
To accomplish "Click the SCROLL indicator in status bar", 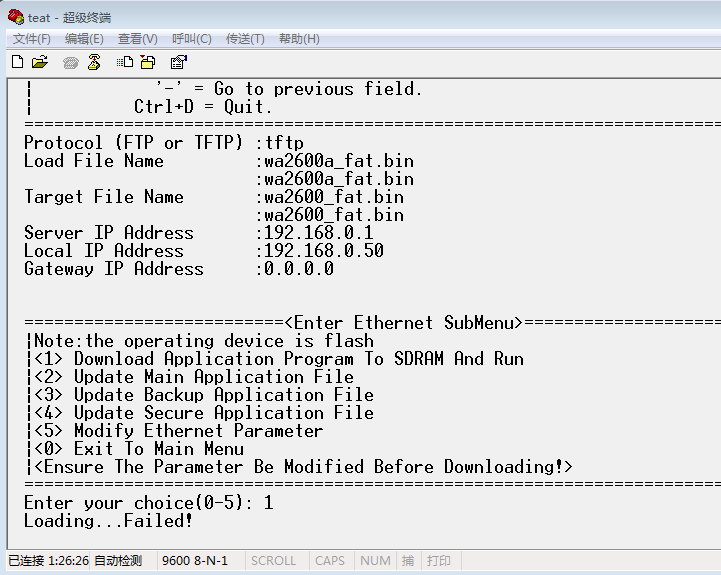I will coord(274,561).
